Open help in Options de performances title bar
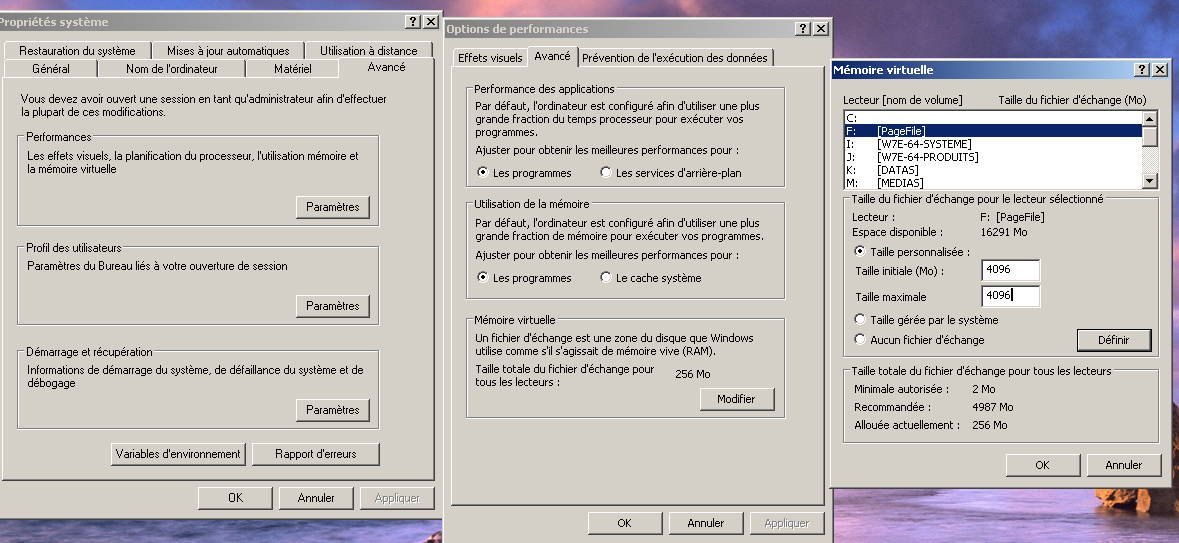Image resolution: width=1179 pixels, height=543 pixels. [804, 29]
